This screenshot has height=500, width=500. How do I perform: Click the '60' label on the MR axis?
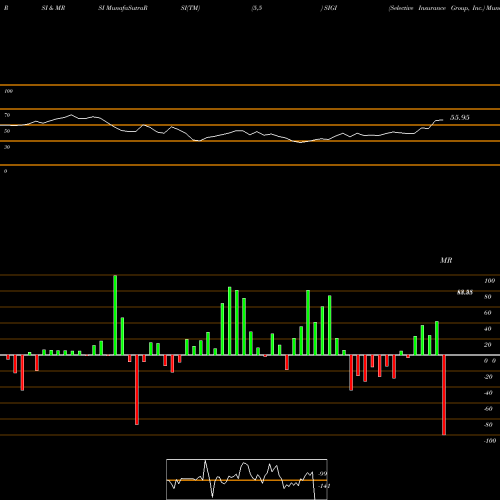pyautogui.click(x=487, y=313)
